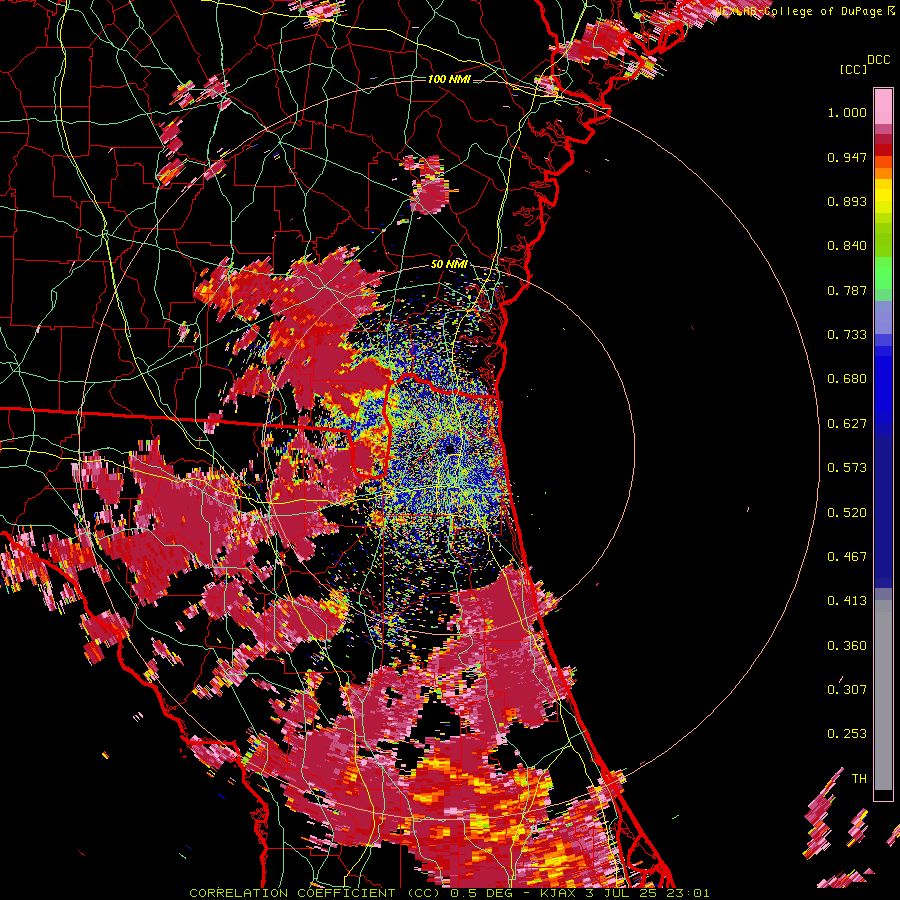Click the 0.947 color scale value
The width and height of the screenshot is (900, 900).
coord(847,157)
